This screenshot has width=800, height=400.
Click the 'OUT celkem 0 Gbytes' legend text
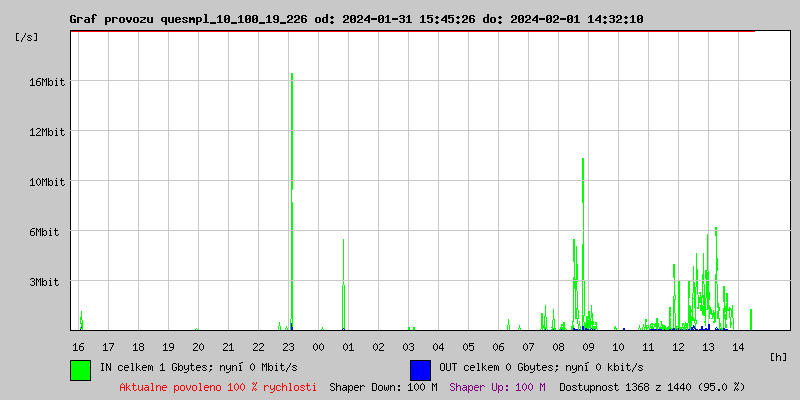click(541, 367)
